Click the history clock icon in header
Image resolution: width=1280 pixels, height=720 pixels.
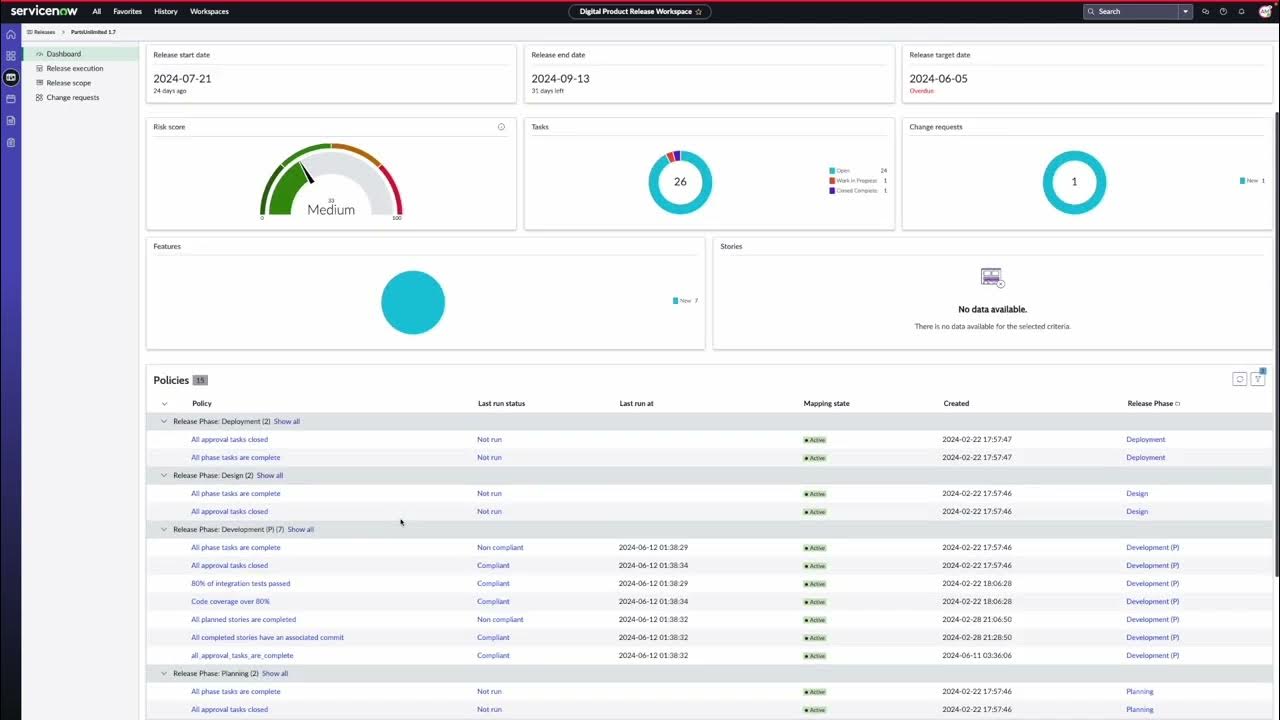coord(1221,11)
